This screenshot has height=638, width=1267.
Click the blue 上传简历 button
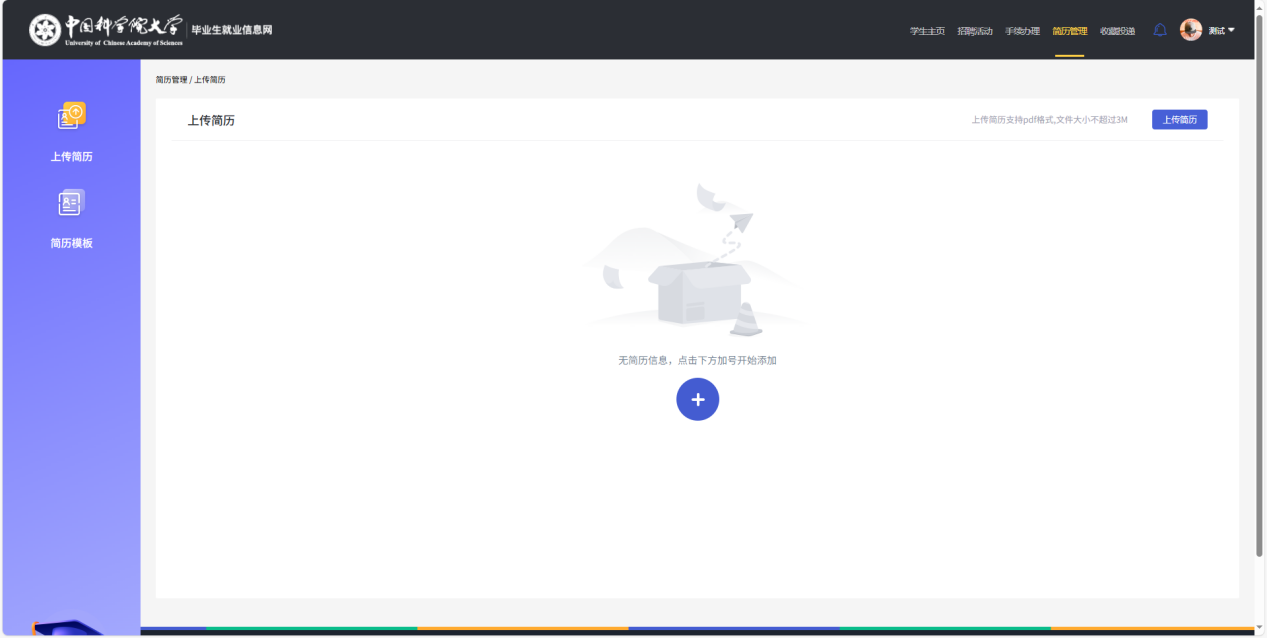(x=1180, y=120)
